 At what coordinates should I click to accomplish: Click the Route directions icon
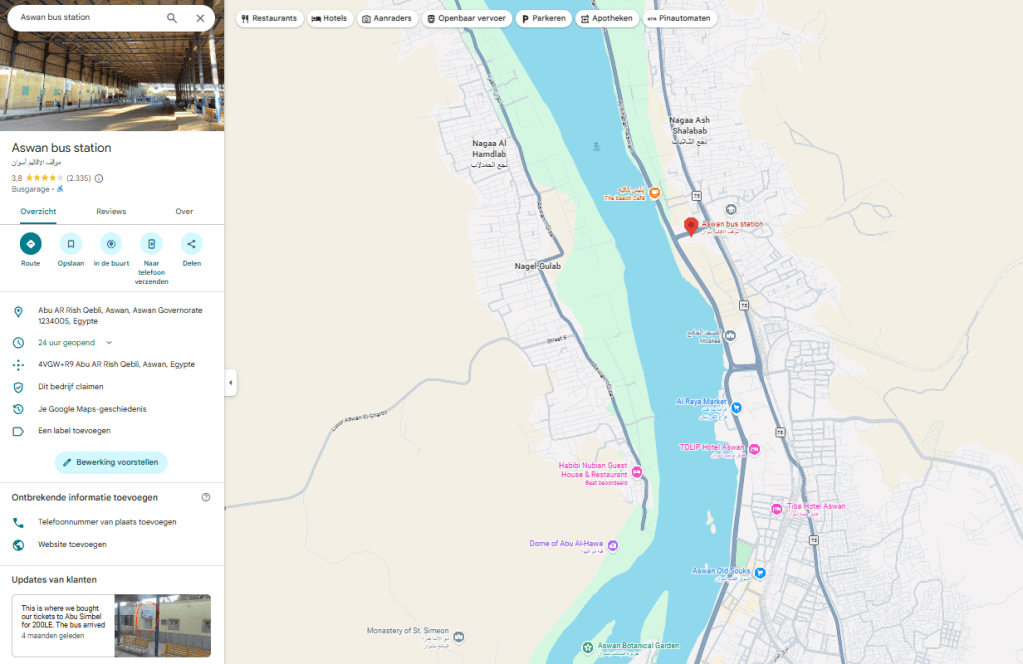pos(31,243)
